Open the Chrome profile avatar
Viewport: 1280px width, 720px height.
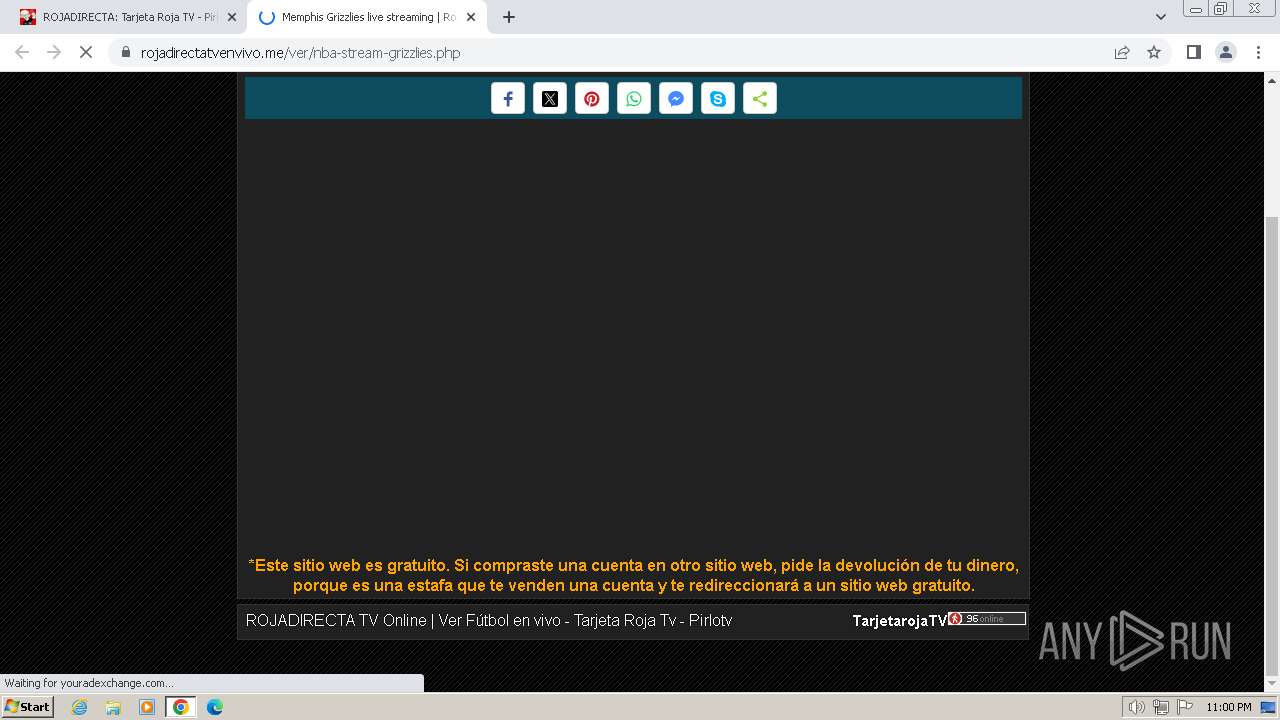[x=1226, y=52]
